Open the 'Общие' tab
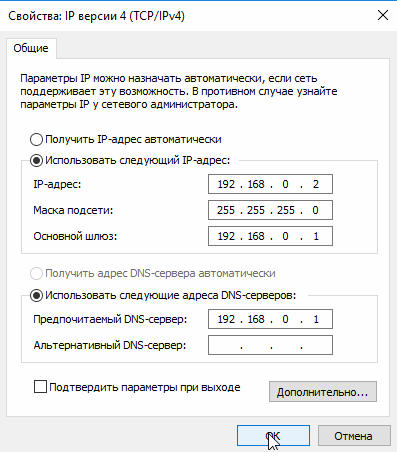The height and width of the screenshot is (452, 397). [31, 48]
